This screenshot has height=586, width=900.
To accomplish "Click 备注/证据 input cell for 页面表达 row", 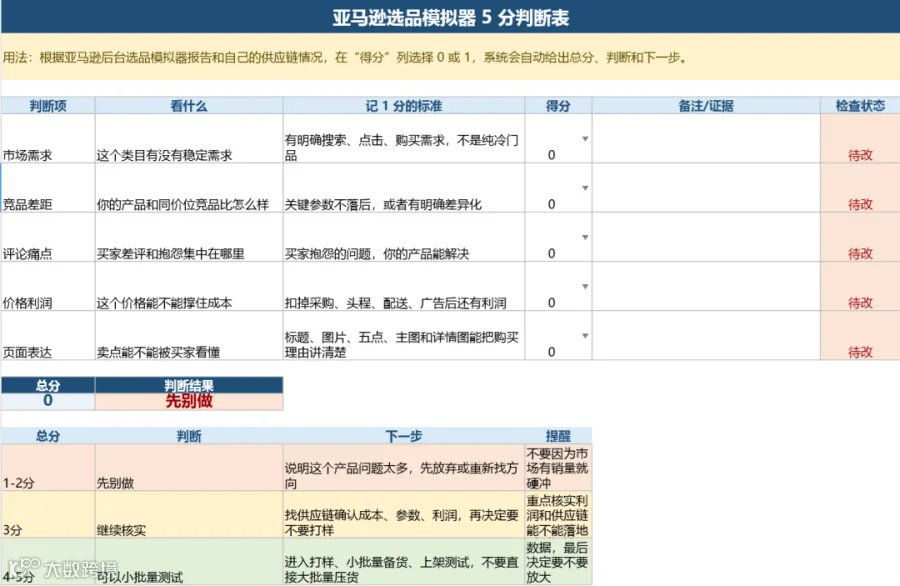I will click(x=706, y=336).
